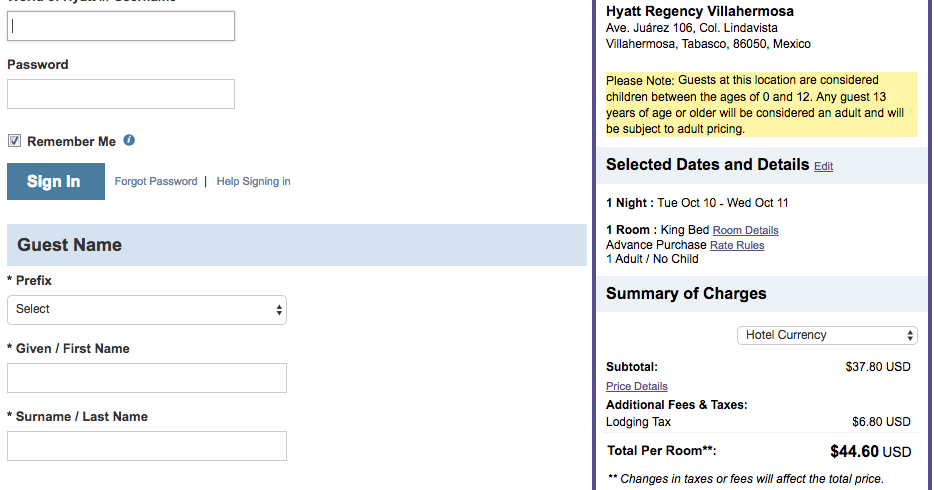The width and height of the screenshot is (938, 490).
Task: Click the Surname / Last Name field
Action: [147, 446]
